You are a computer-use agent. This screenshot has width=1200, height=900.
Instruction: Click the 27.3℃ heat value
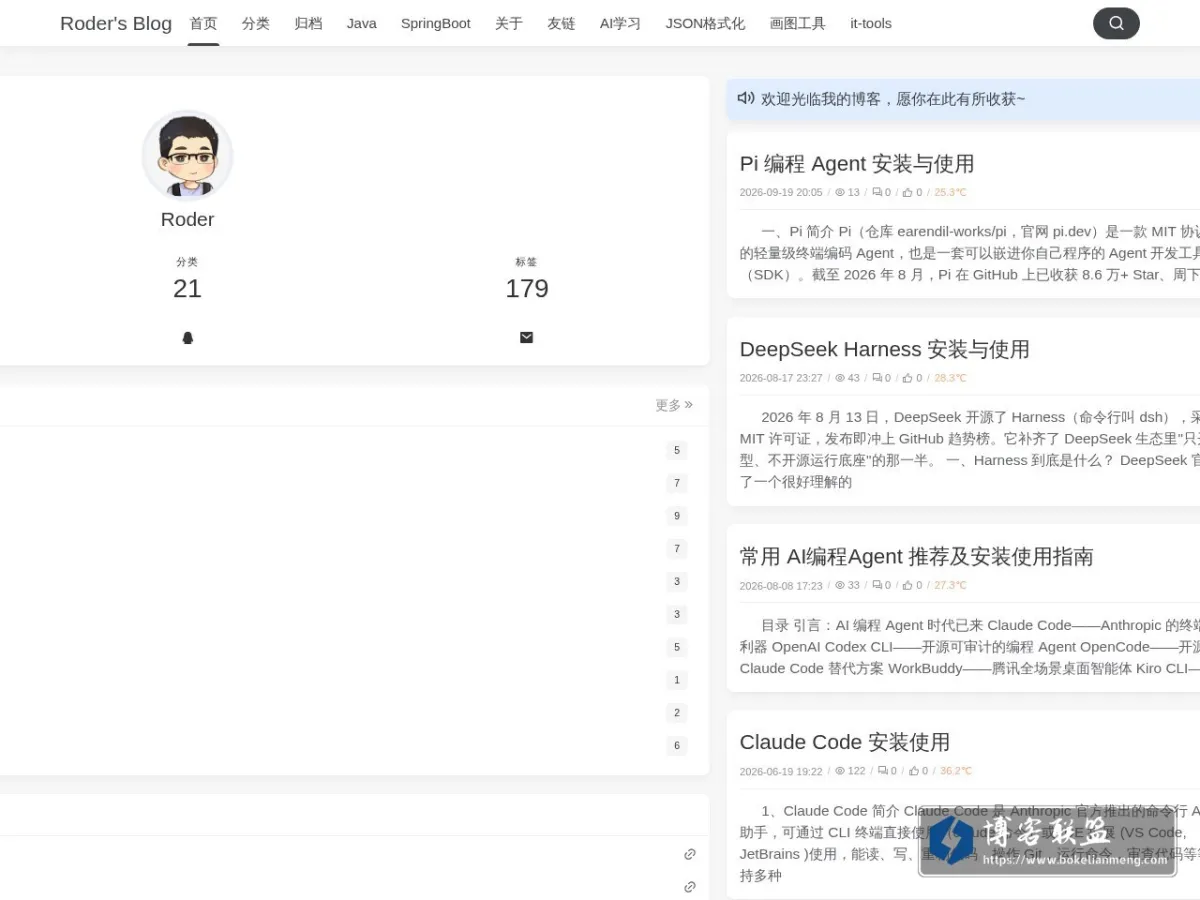point(950,585)
